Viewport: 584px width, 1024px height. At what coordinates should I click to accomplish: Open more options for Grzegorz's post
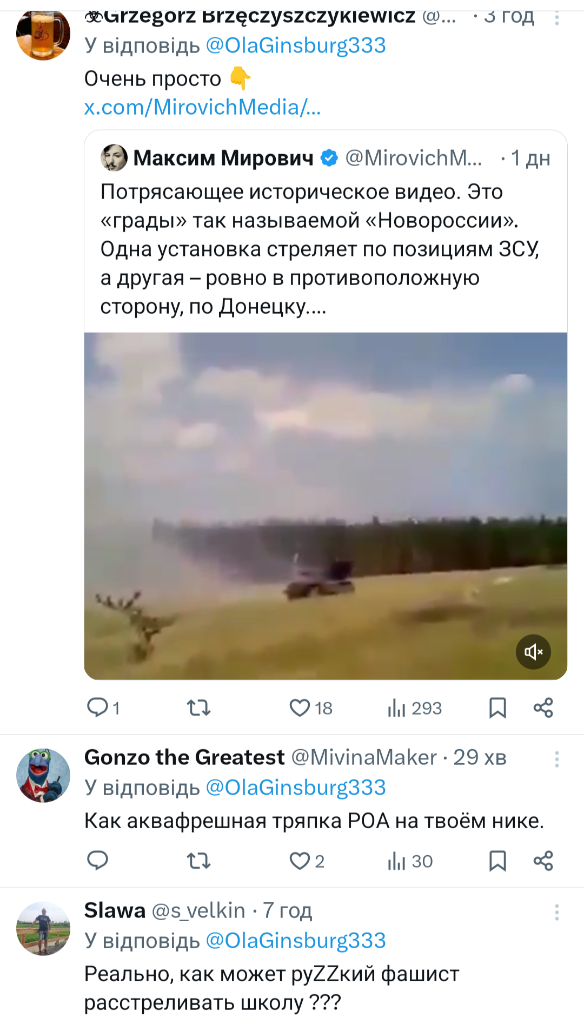[x=557, y=18]
